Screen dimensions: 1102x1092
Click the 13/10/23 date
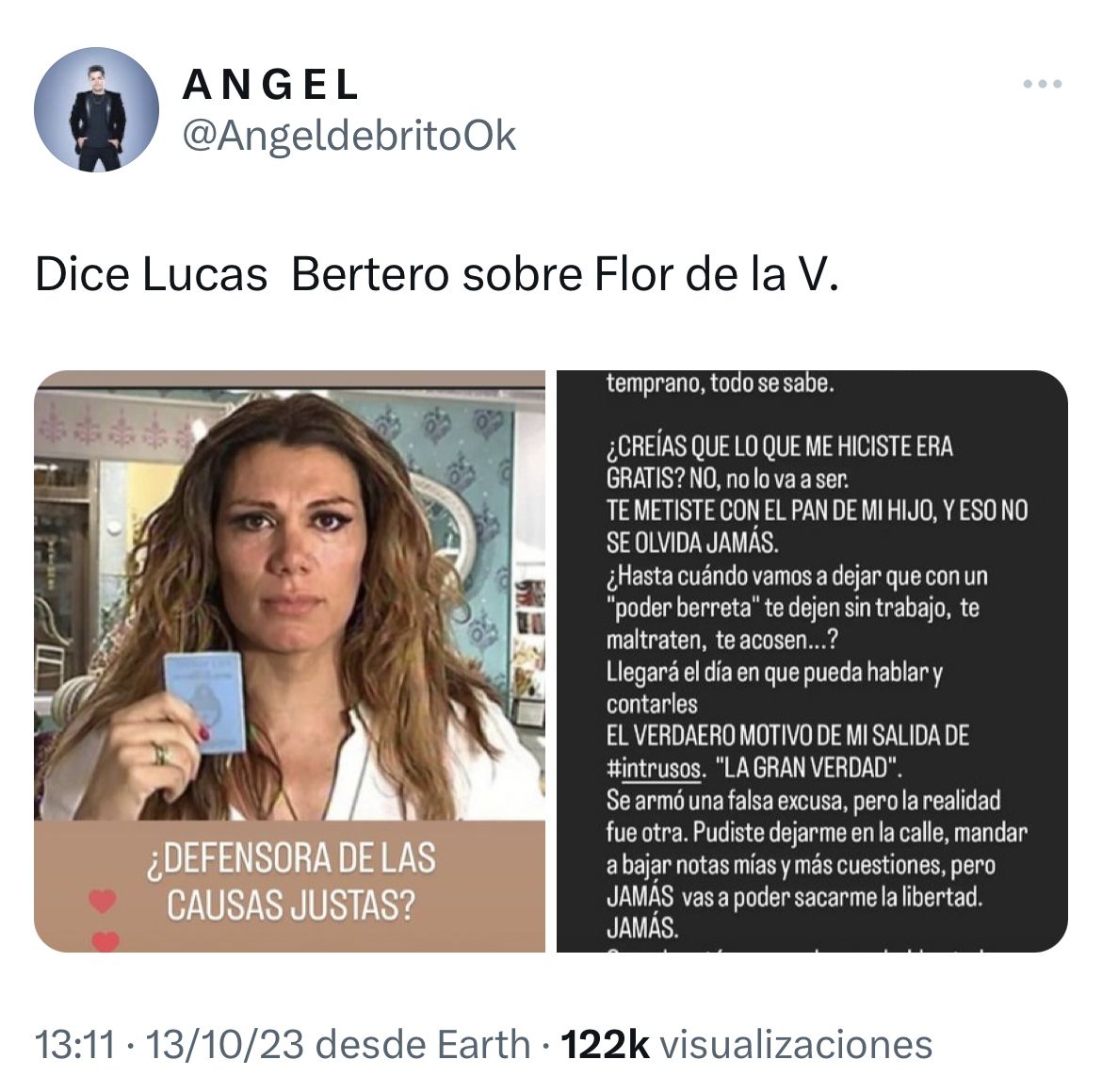pyautogui.click(x=225, y=1044)
